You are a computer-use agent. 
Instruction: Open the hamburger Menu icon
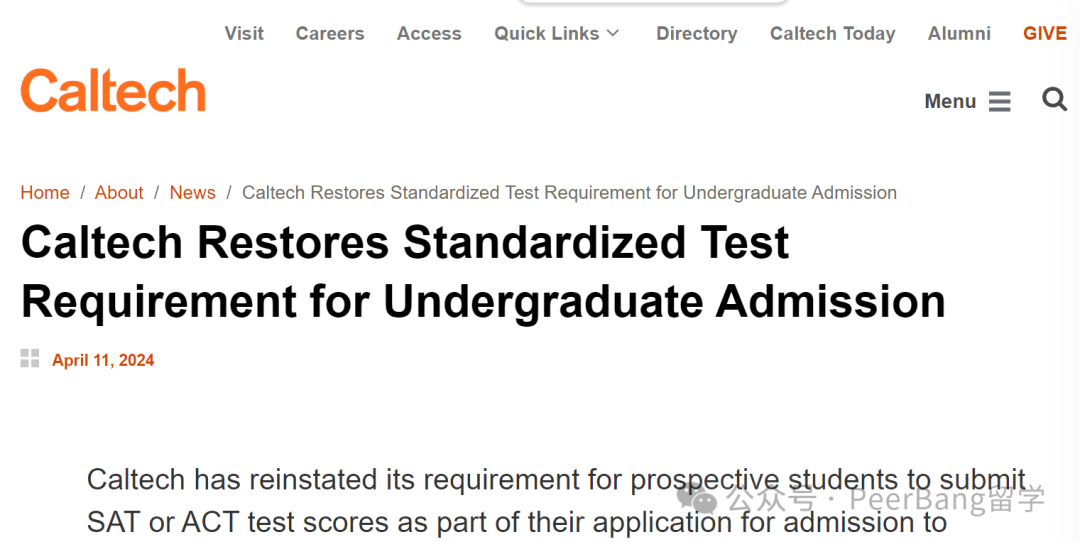tap(999, 101)
